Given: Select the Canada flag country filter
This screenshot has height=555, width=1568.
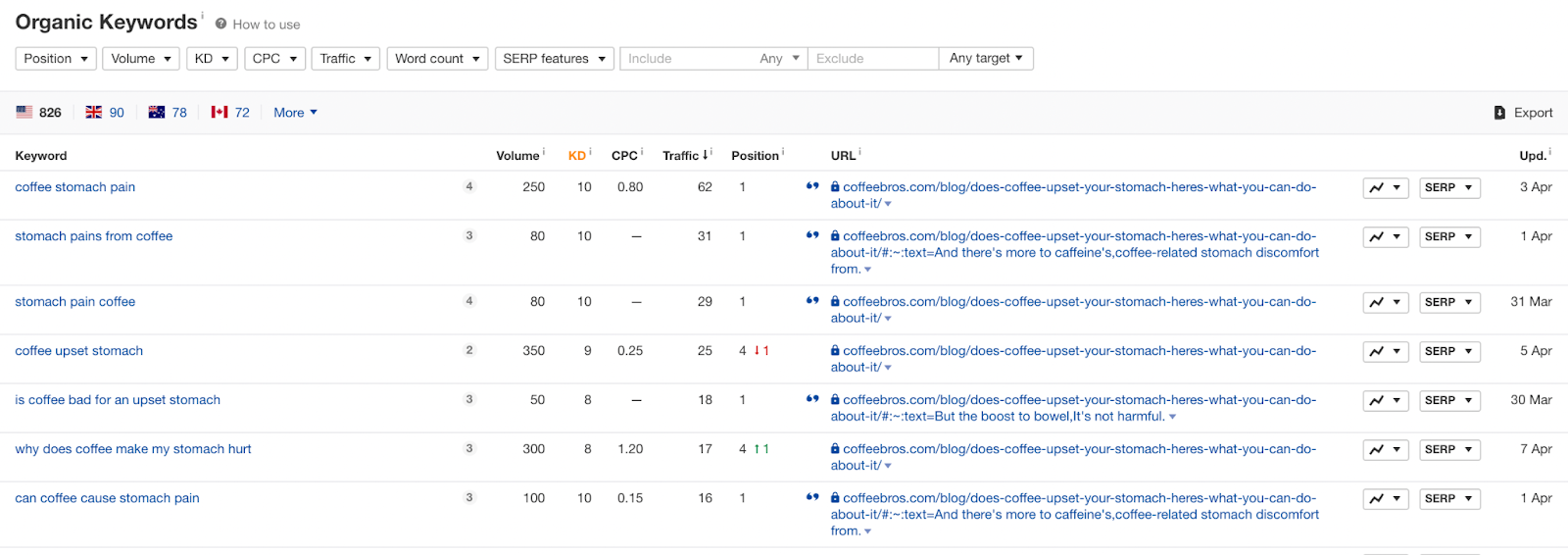Looking at the screenshot, I should pos(230,113).
